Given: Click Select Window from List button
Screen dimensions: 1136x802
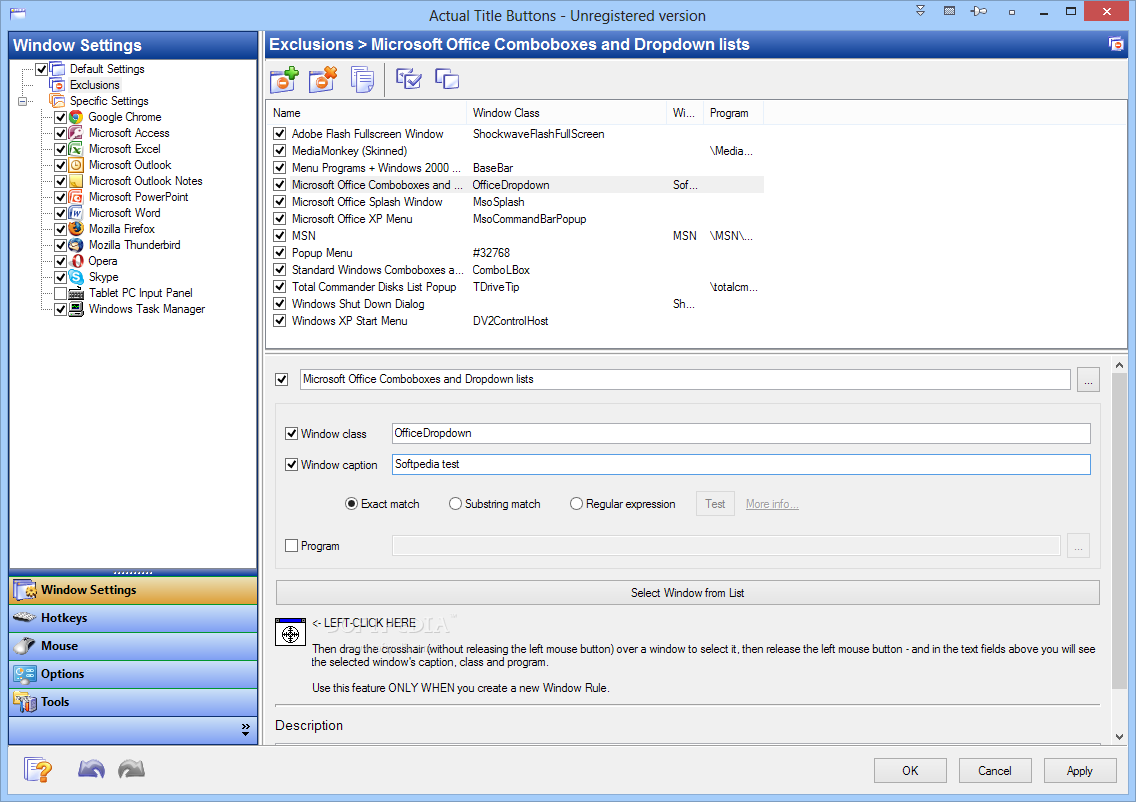Looking at the screenshot, I should point(688,593).
